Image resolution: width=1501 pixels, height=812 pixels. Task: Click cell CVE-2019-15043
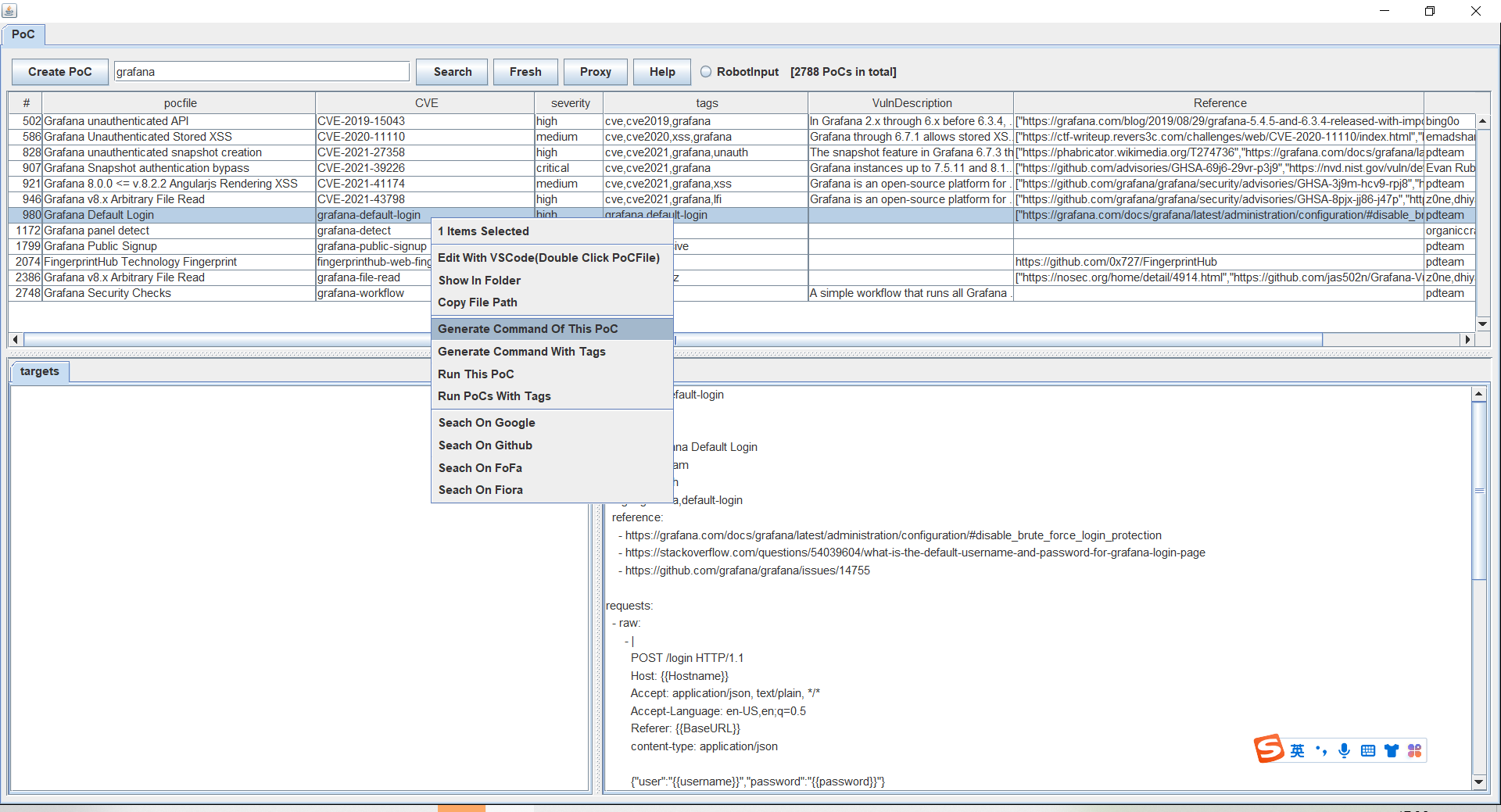pyautogui.click(x=425, y=121)
